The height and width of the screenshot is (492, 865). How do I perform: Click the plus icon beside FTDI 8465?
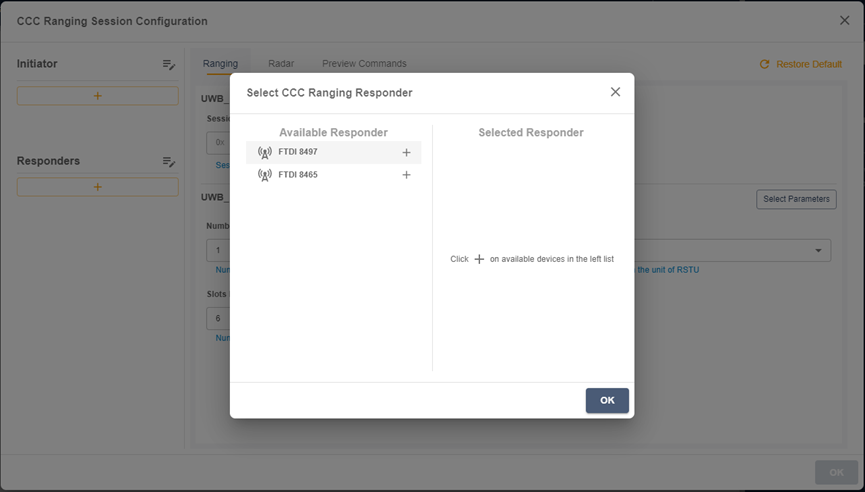tap(406, 175)
